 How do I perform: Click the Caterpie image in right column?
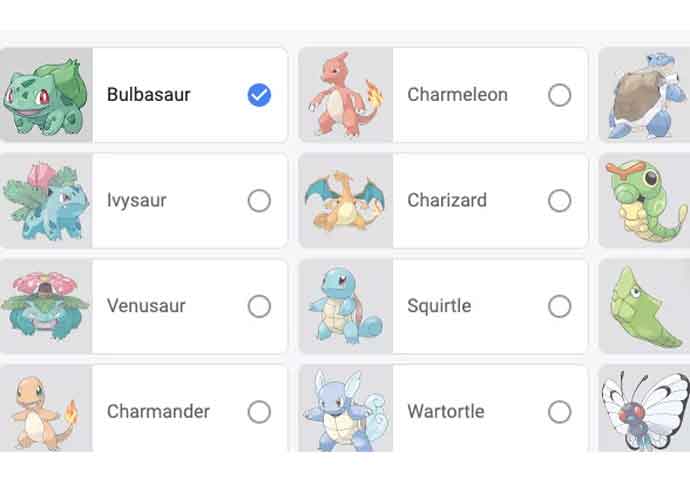click(x=645, y=201)
